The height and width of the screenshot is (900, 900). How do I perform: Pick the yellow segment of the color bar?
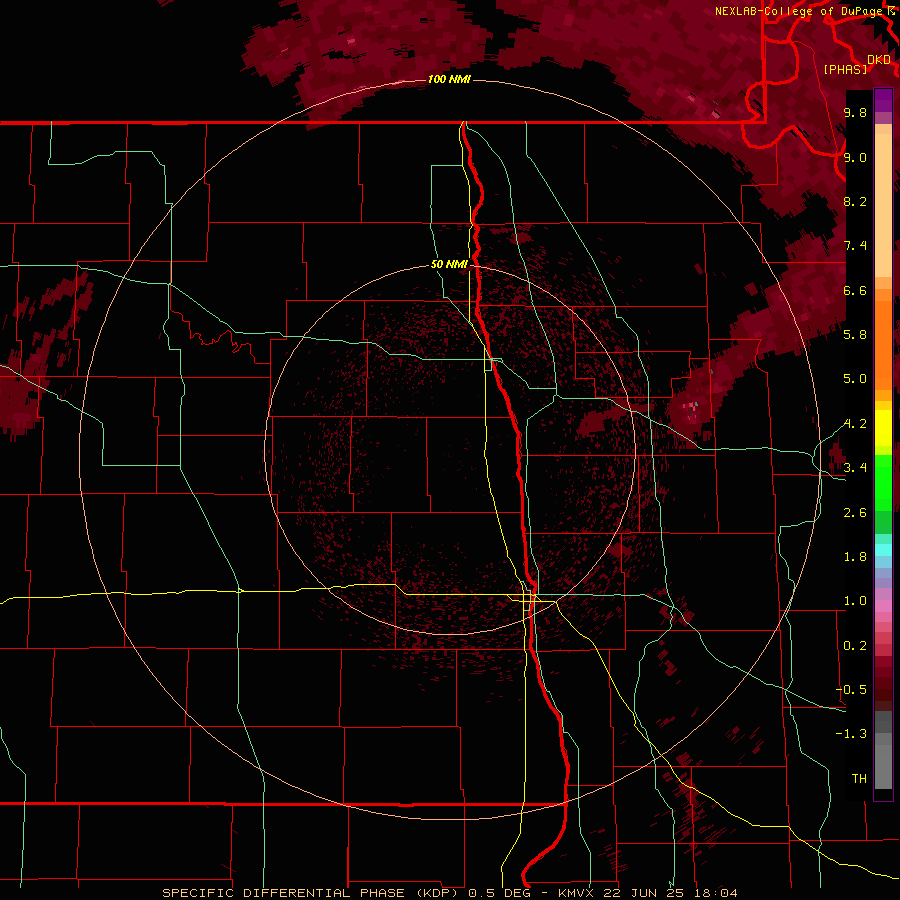point(883,428)
